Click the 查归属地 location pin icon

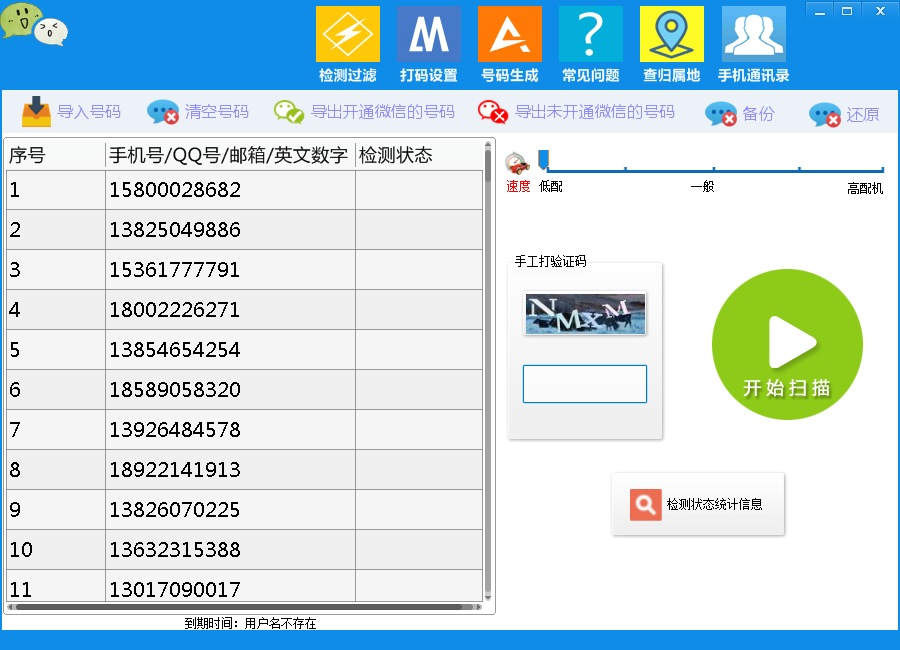pos(671,36)
